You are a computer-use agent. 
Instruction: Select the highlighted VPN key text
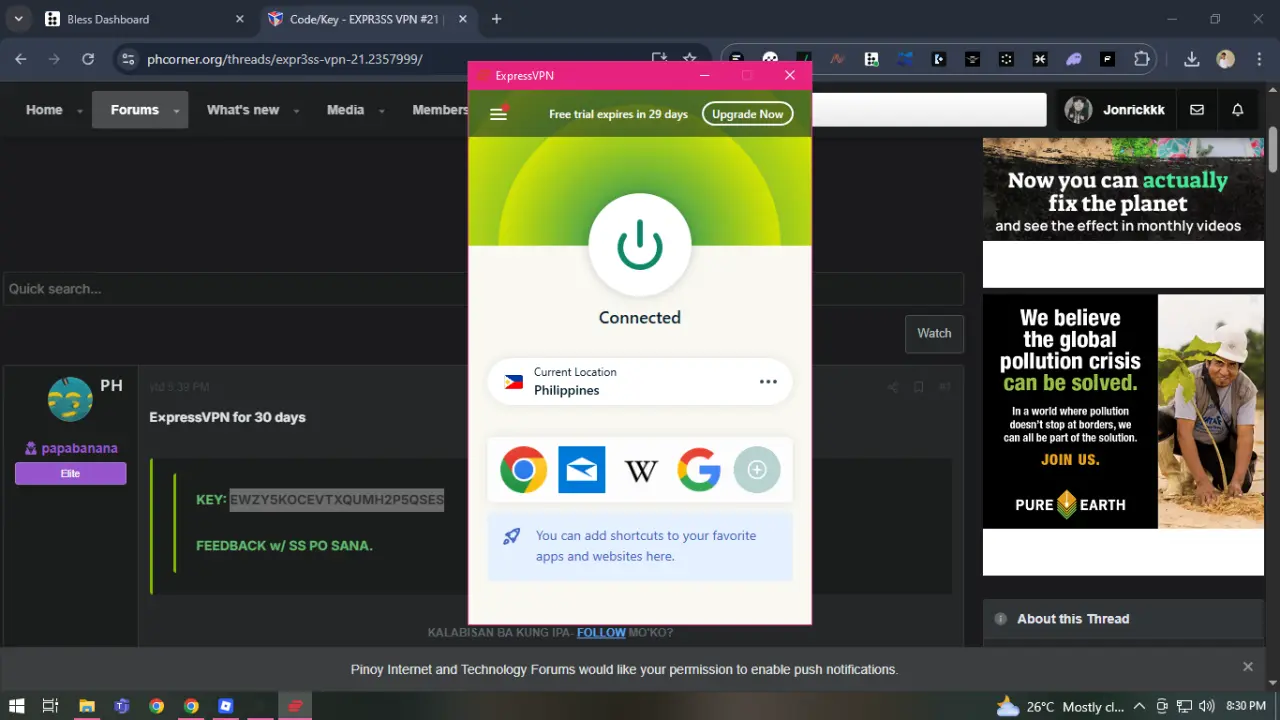[x=337, y=499]
